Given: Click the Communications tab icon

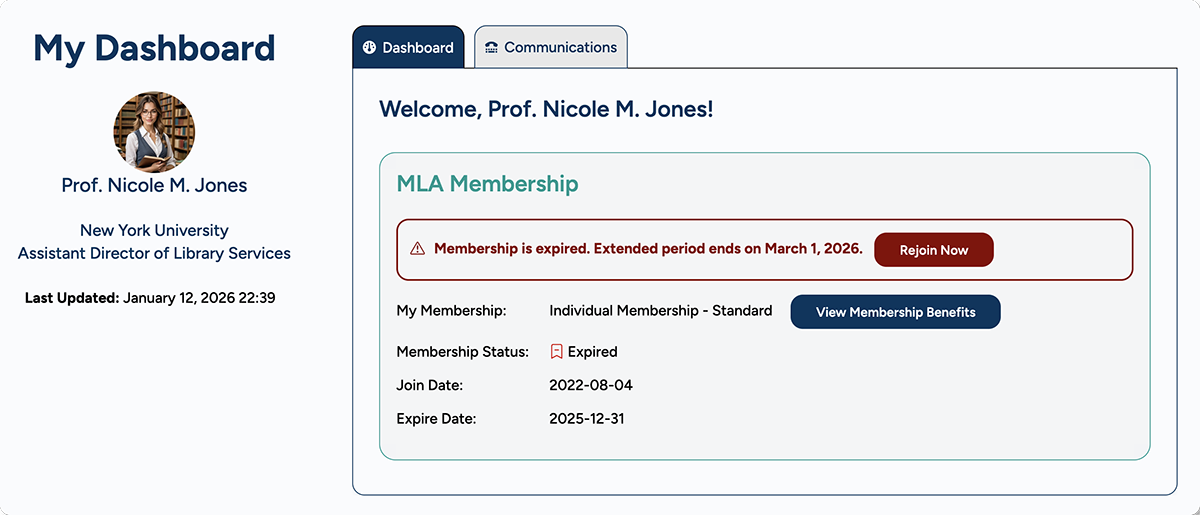Looking at the screenshot, I should (x=491, y=48).
